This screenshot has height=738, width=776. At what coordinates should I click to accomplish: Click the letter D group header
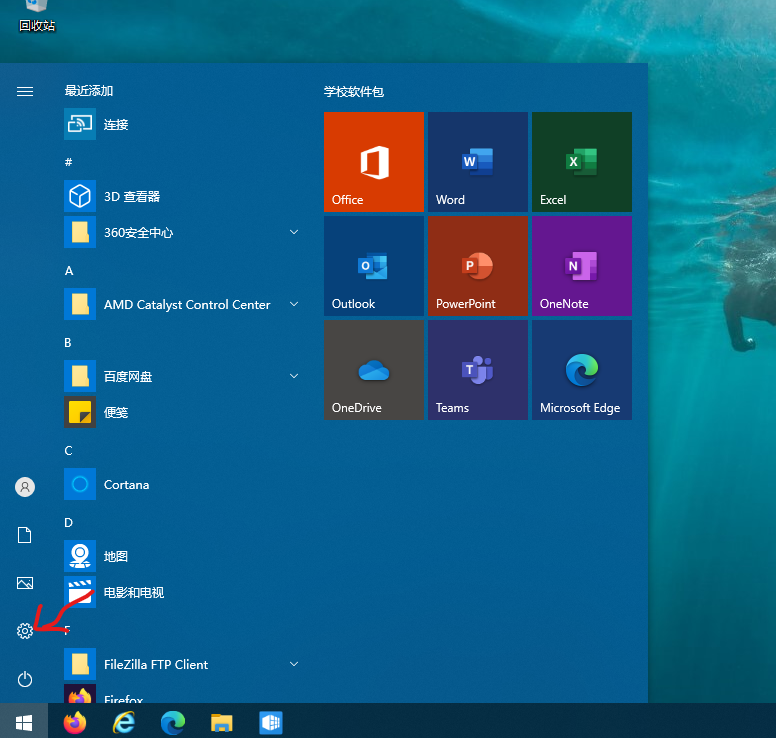[x=68, y=523]
